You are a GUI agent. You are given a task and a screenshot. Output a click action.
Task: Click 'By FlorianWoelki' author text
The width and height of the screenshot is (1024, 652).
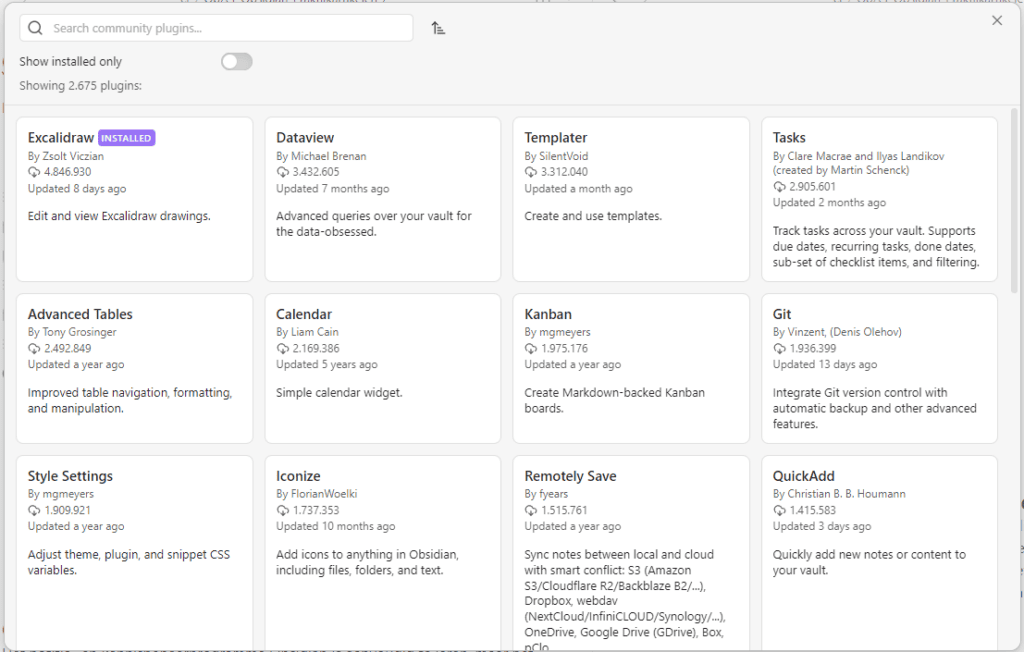(316, 494)
